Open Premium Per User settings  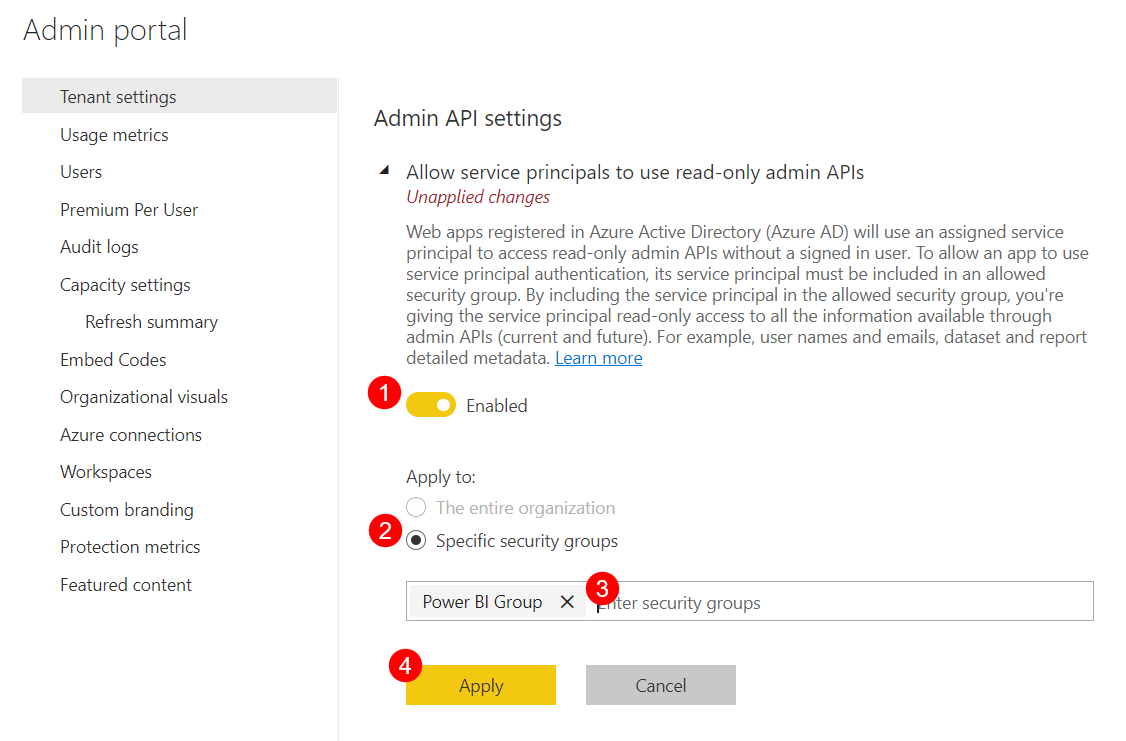pos(129,209)
